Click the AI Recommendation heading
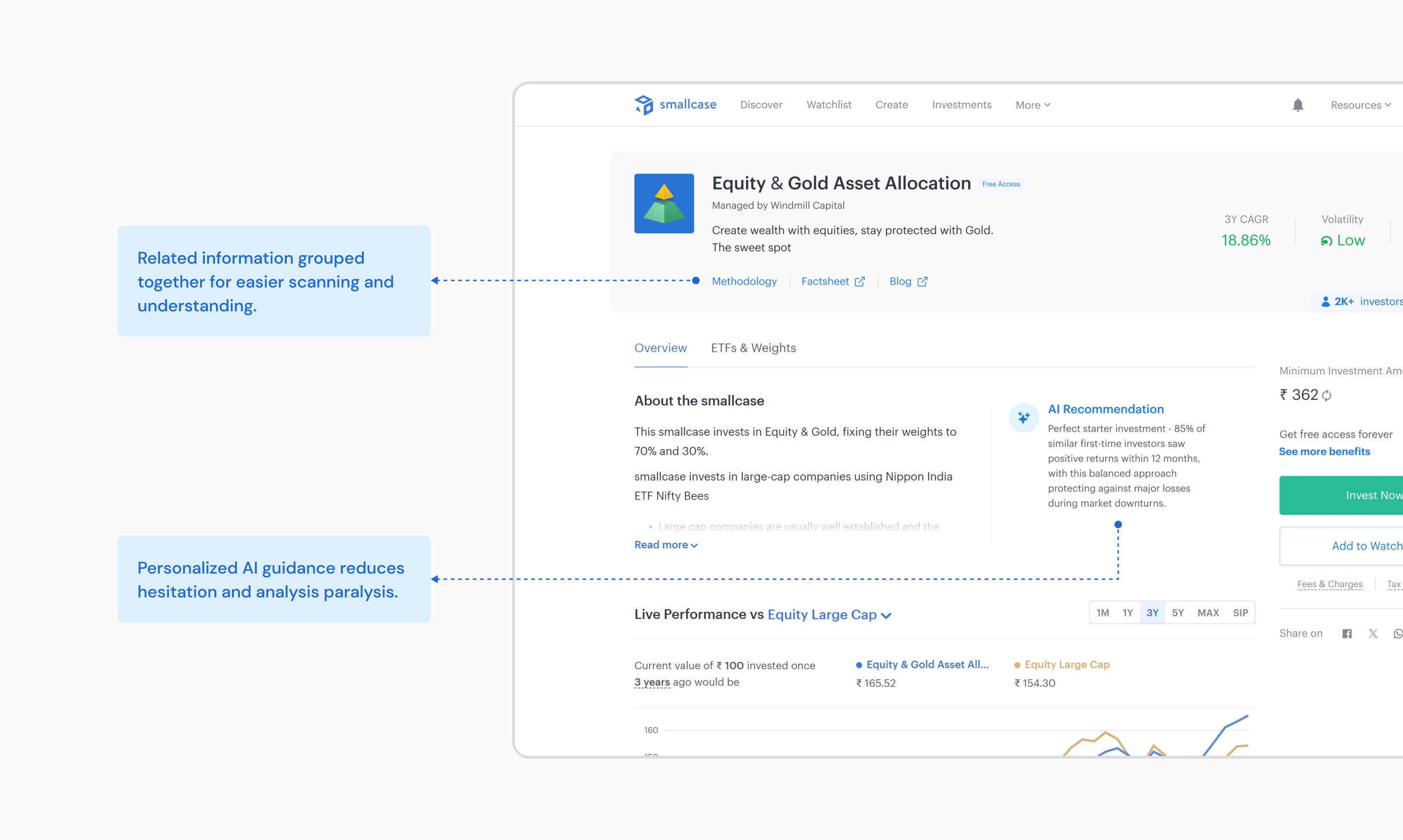The image size is (1403, 840). [x=1106, y=409]
